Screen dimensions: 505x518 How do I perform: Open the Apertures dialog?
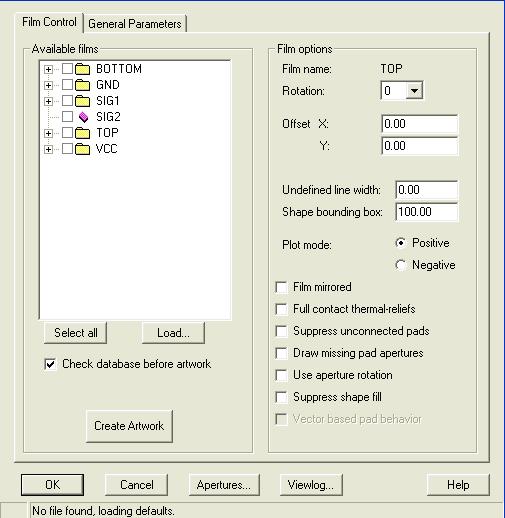tap(224, 485)
